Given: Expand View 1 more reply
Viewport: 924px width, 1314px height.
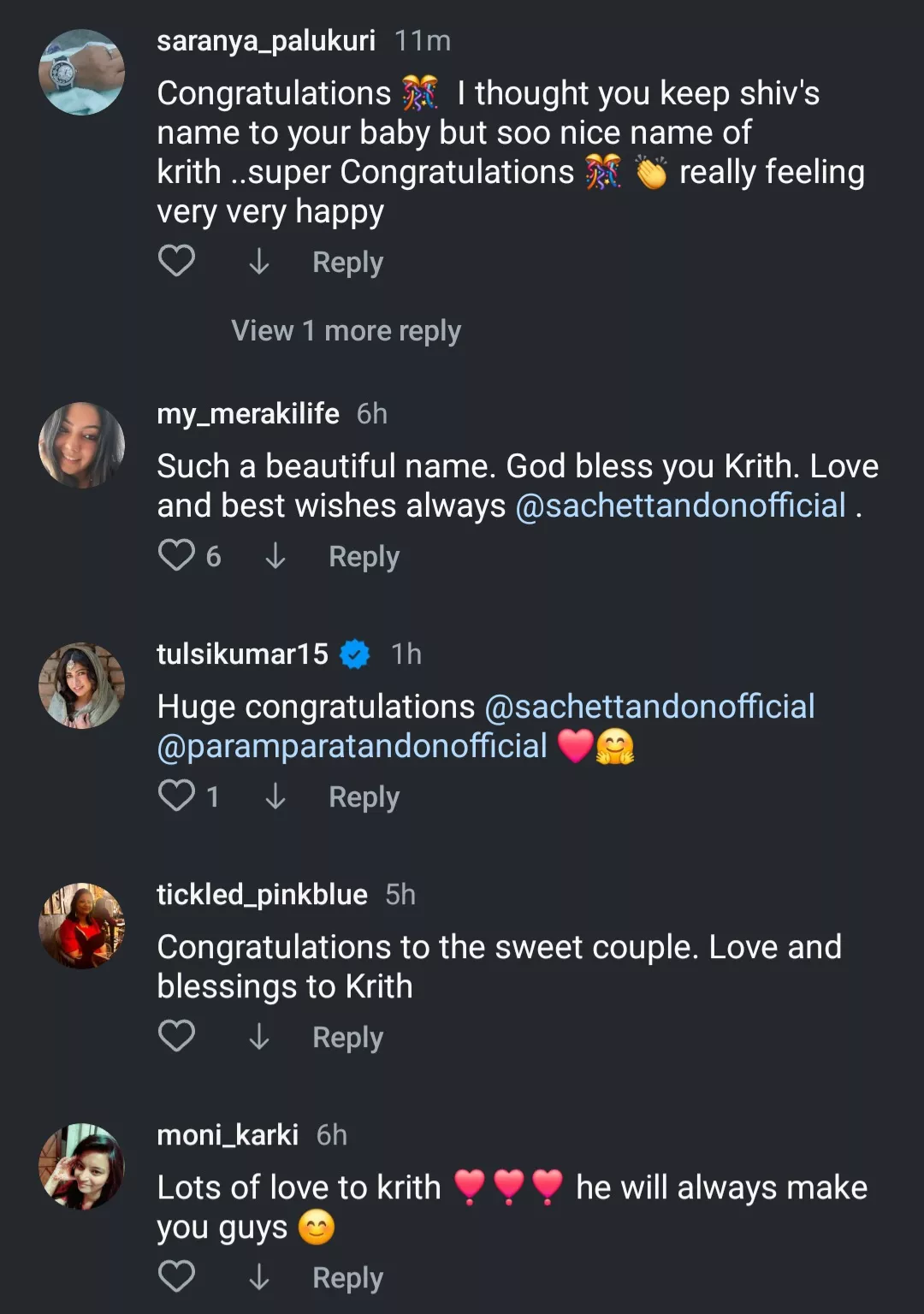Looking at the screenshot, I should coord(346,330).
